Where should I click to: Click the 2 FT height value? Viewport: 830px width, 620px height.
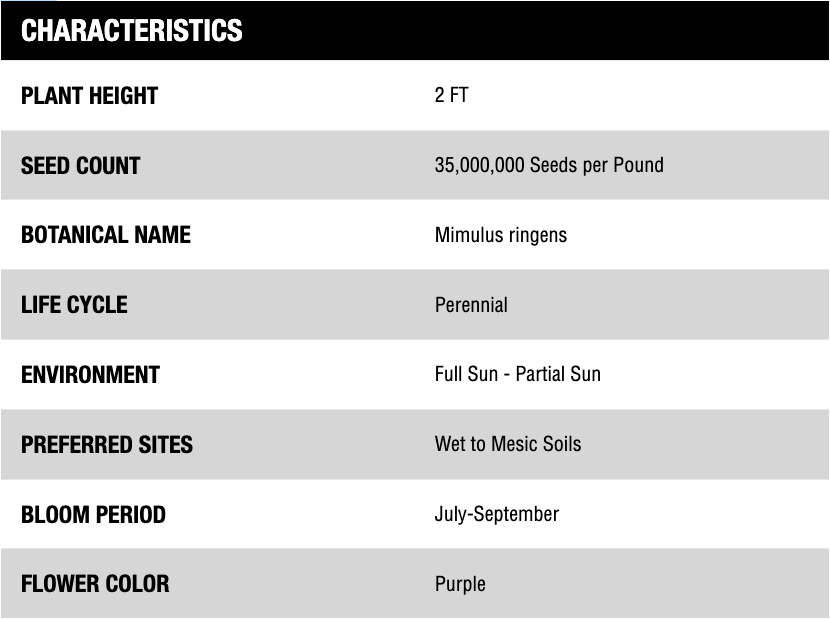pyautogui.click(x=451, y=96)
